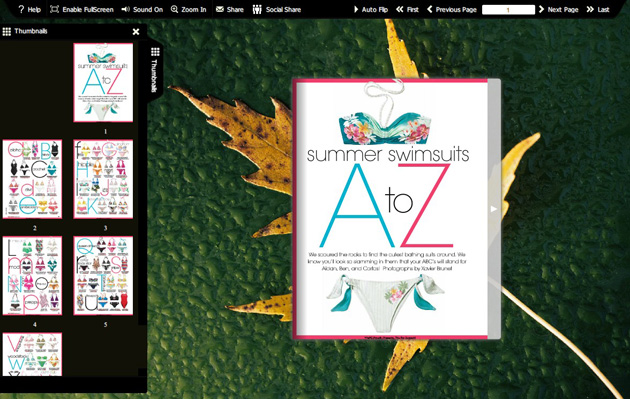Go to First page
The width and height of the screenshot is (630, 399).
407,9
